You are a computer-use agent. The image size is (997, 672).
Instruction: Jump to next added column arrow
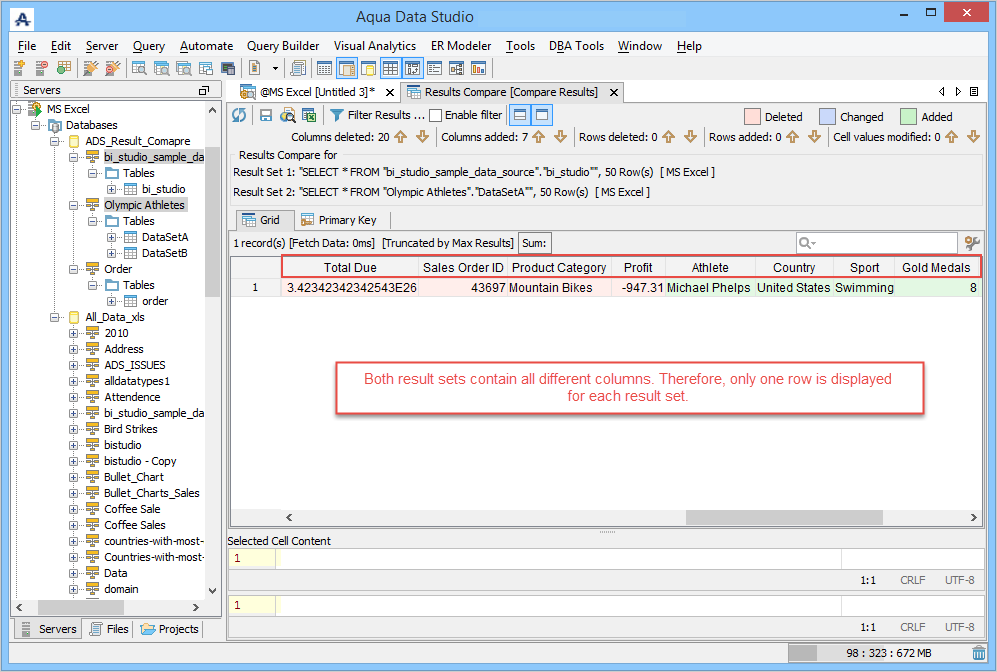click(560, 137)
